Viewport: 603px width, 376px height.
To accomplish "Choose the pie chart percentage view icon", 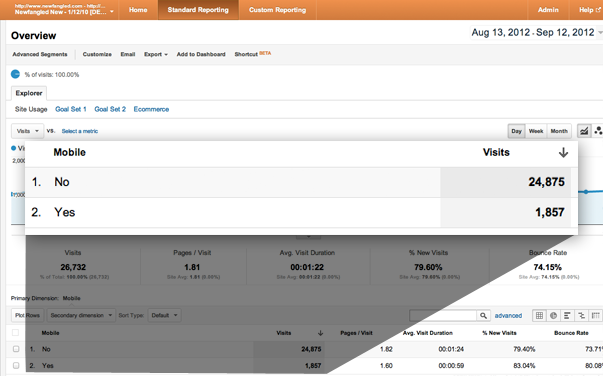I will pyautogui.click(x=553, y=316).
